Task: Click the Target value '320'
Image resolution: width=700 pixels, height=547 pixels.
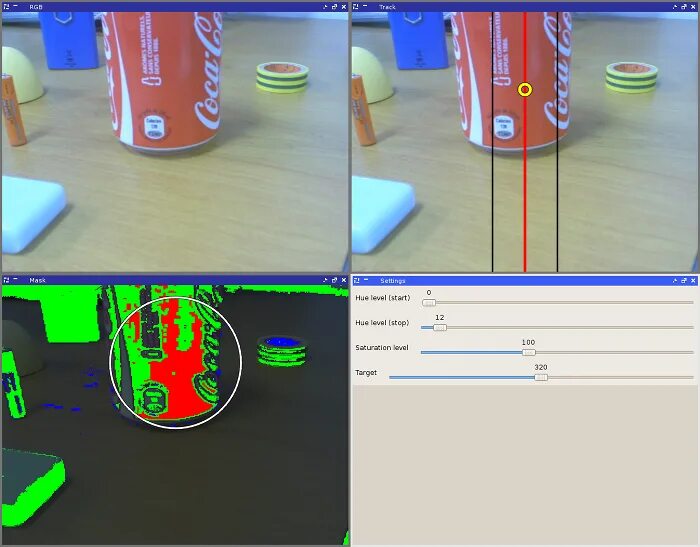Action: (541, 367)
